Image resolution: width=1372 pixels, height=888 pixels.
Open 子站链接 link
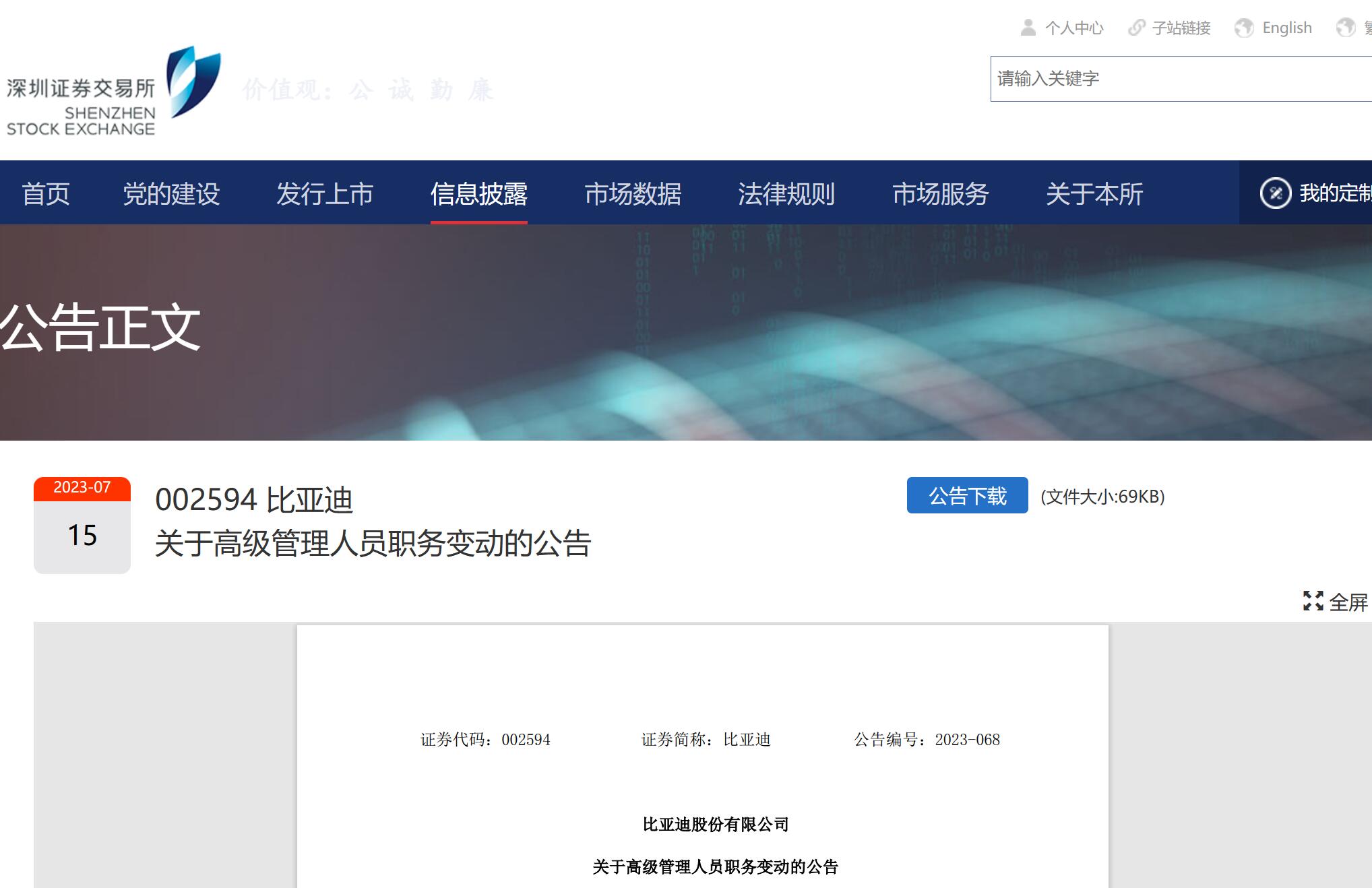tap(1181, 28)
